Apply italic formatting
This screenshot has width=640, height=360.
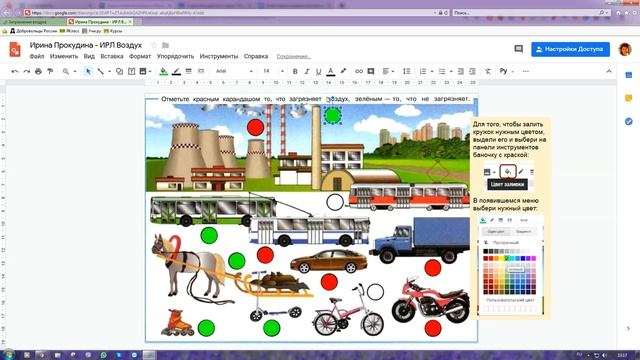pos(307,71)
